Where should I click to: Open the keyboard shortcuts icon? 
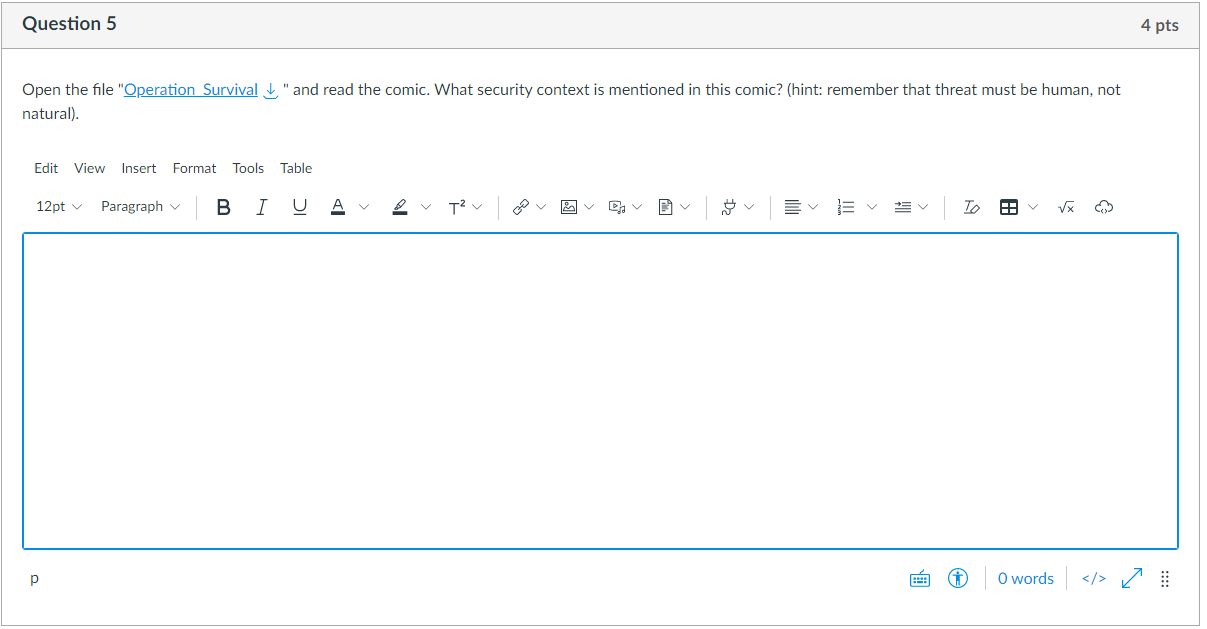point(919,578)
